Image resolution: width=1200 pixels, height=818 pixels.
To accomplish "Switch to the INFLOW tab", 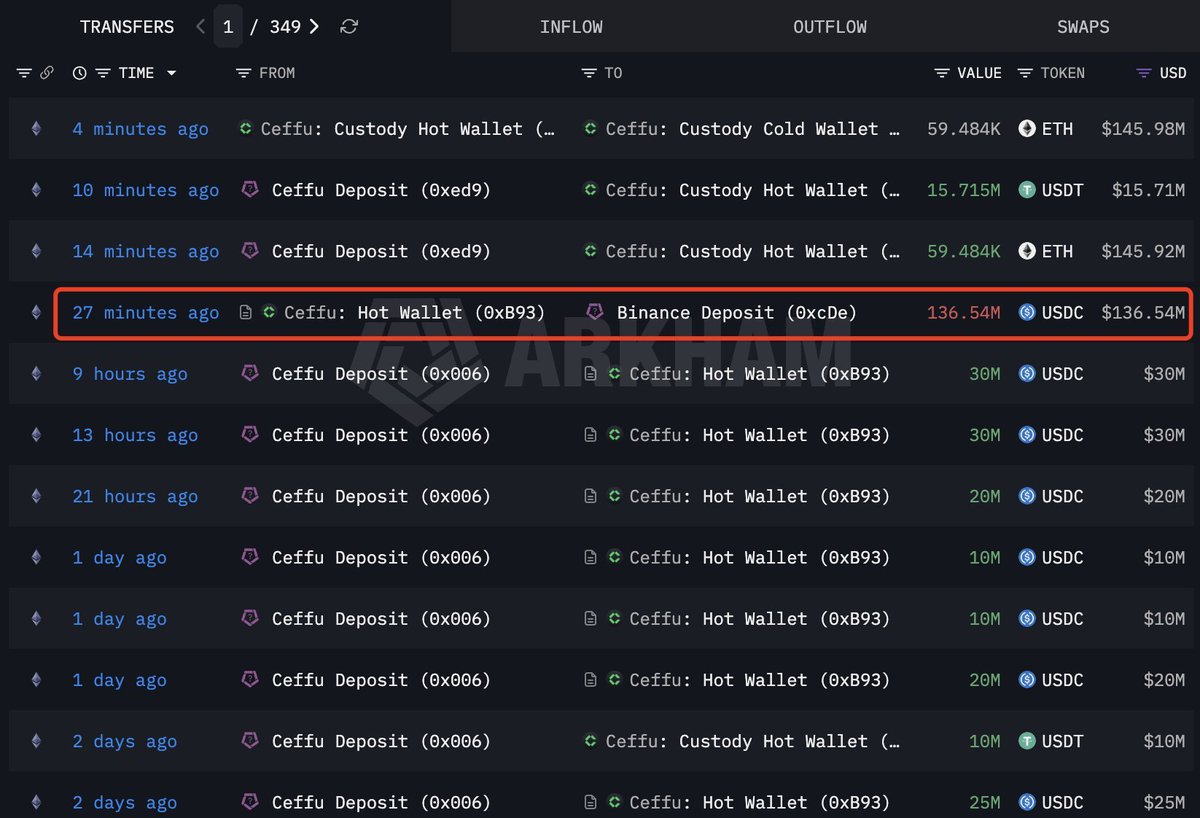I will (x=571, y=27).
